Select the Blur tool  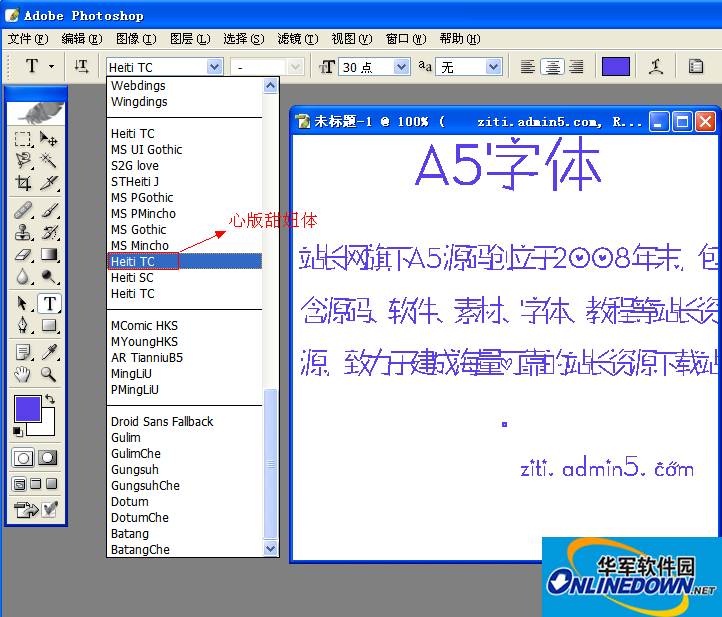click(x=22, y=276)
